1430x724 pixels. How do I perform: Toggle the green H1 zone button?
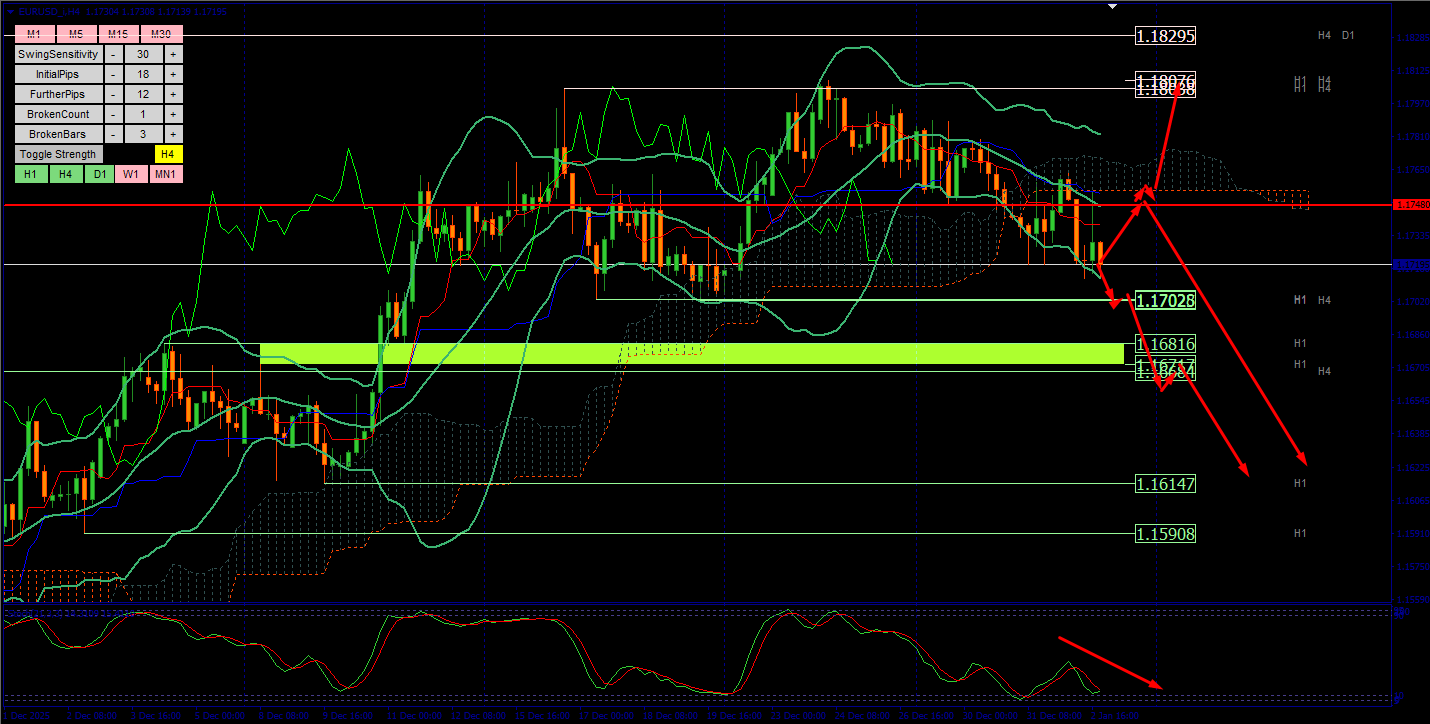(31, 174)
